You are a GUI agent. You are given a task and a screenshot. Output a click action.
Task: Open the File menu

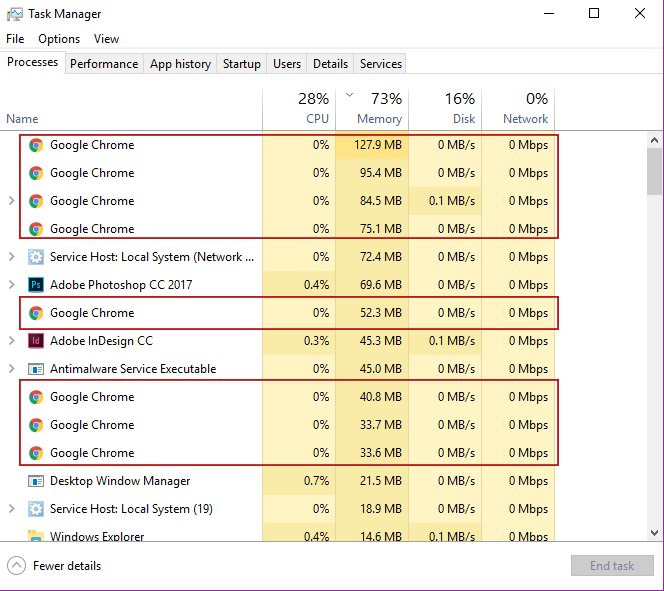[15, 39]
